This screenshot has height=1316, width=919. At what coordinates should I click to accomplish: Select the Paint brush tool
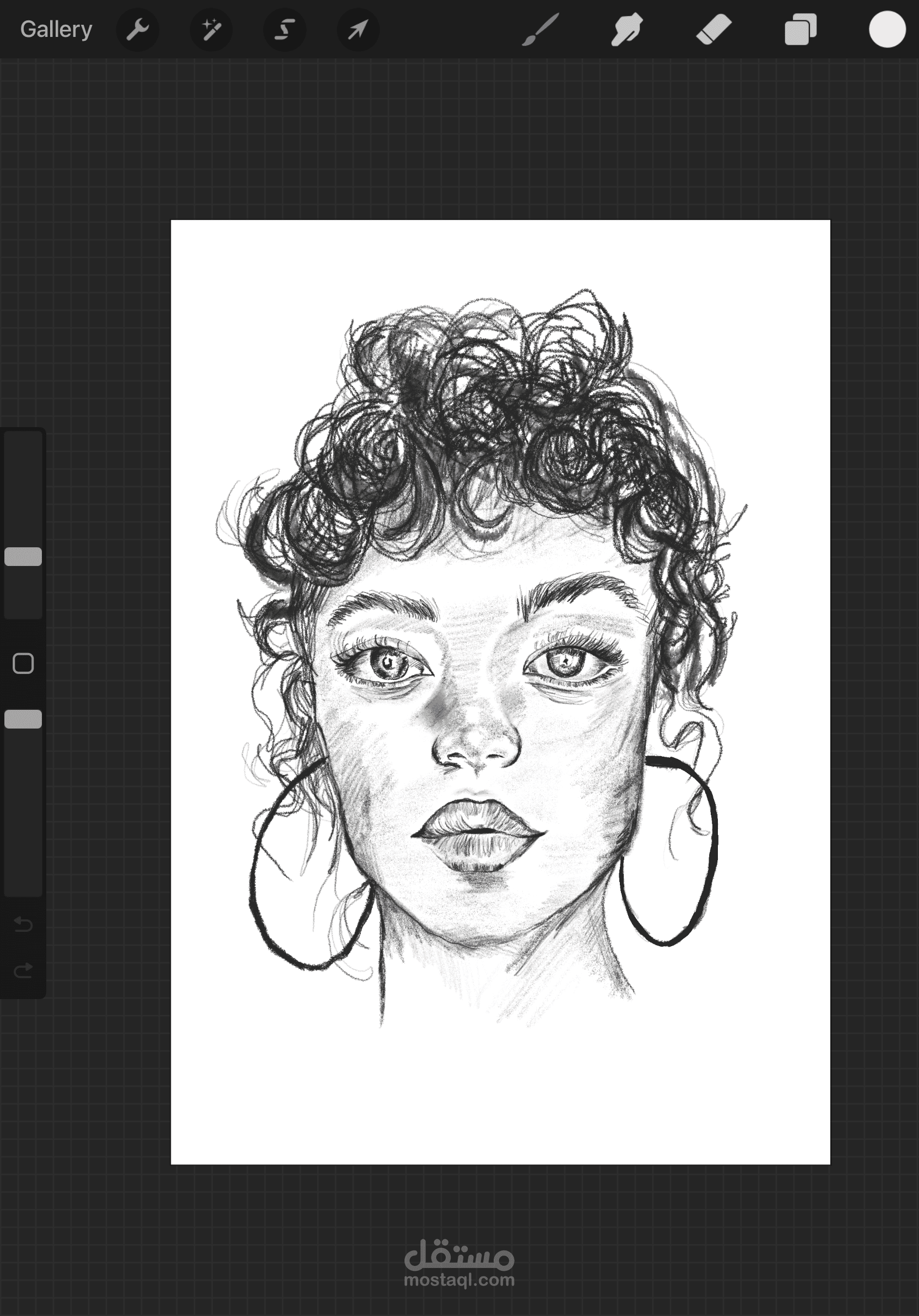coord(540,29)
